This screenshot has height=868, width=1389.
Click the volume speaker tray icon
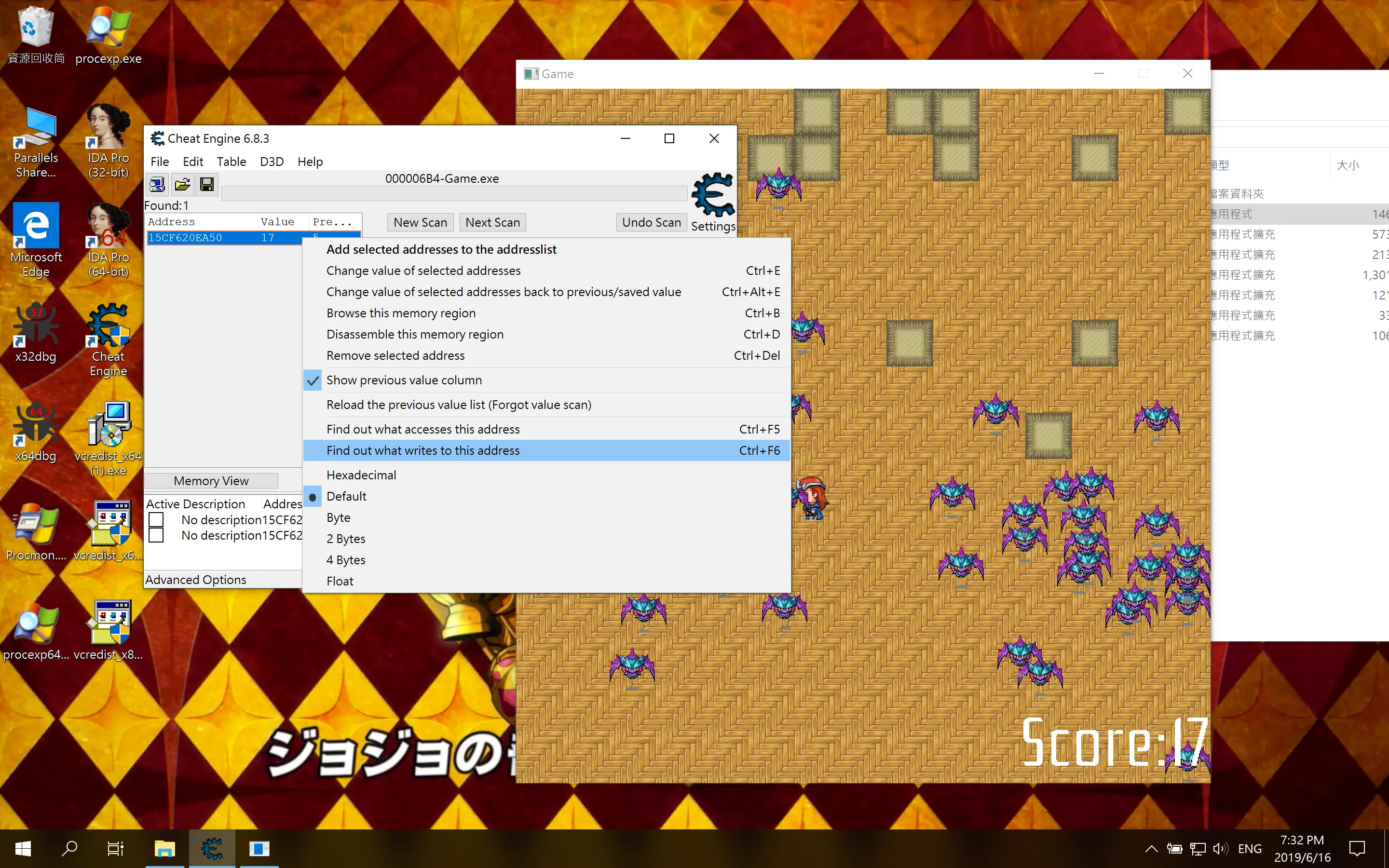[1220, 849]
